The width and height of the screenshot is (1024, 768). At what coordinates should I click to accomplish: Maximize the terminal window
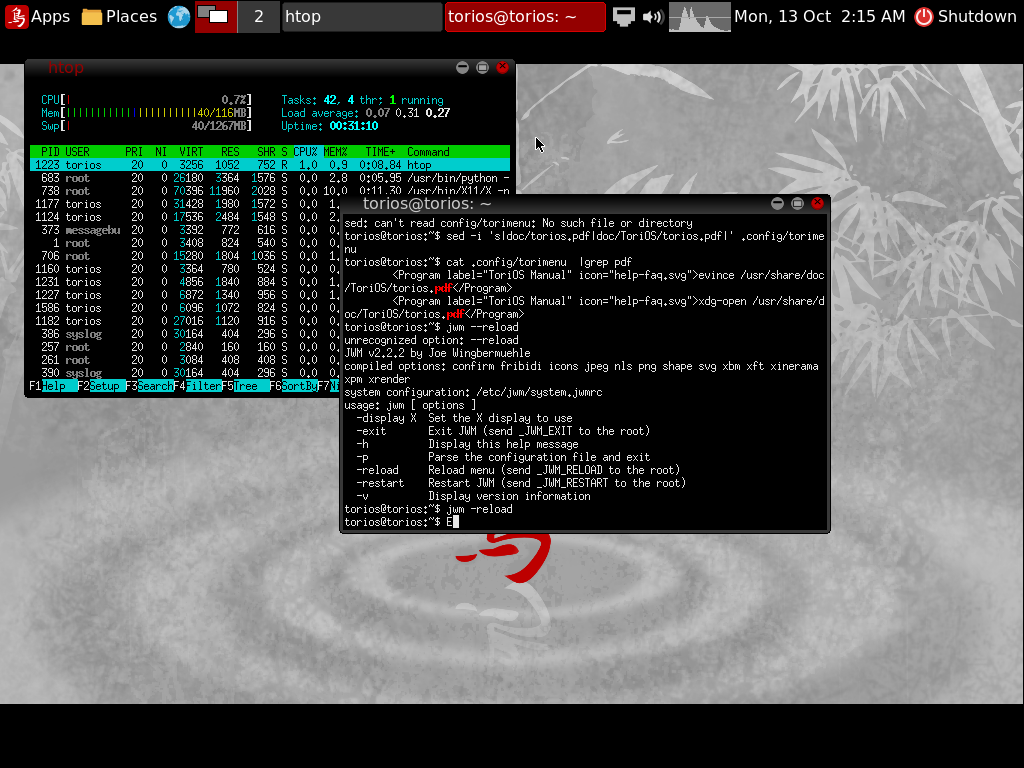797,203
